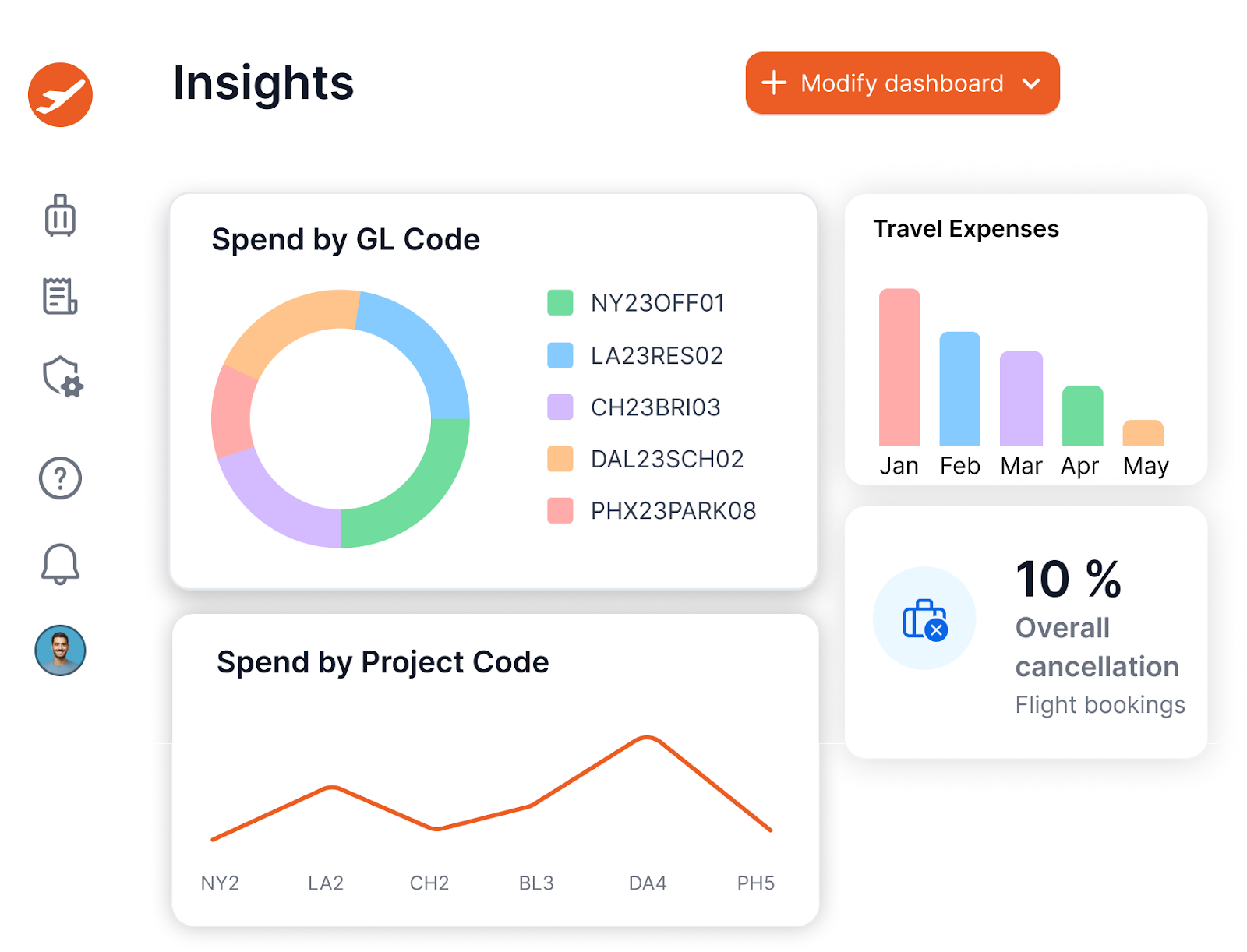Open the luggage trips icon in sidebar
1247x952 pixels.
60,216
